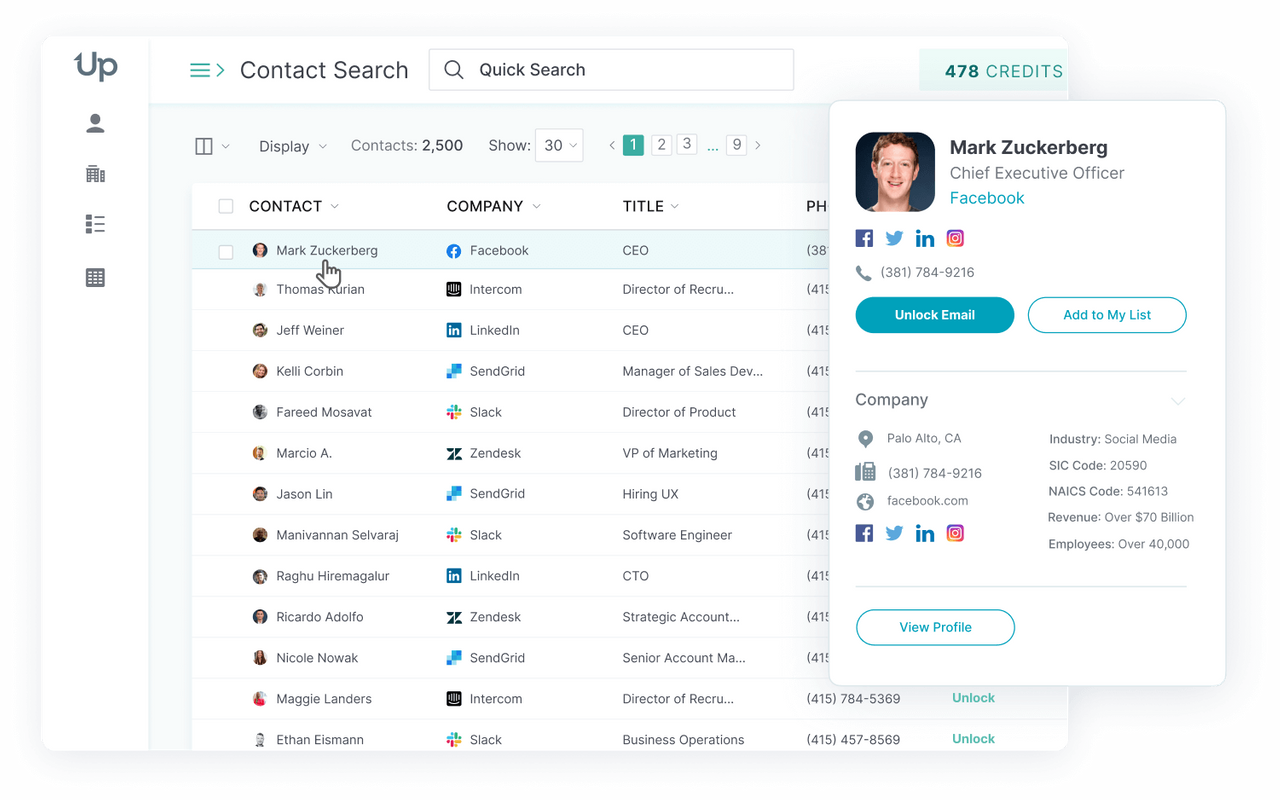This screenshot has height=800, width=1280.
Task: Click the SendGrid logo in Kelli Corbin's row
Action: tap(454, 371)
